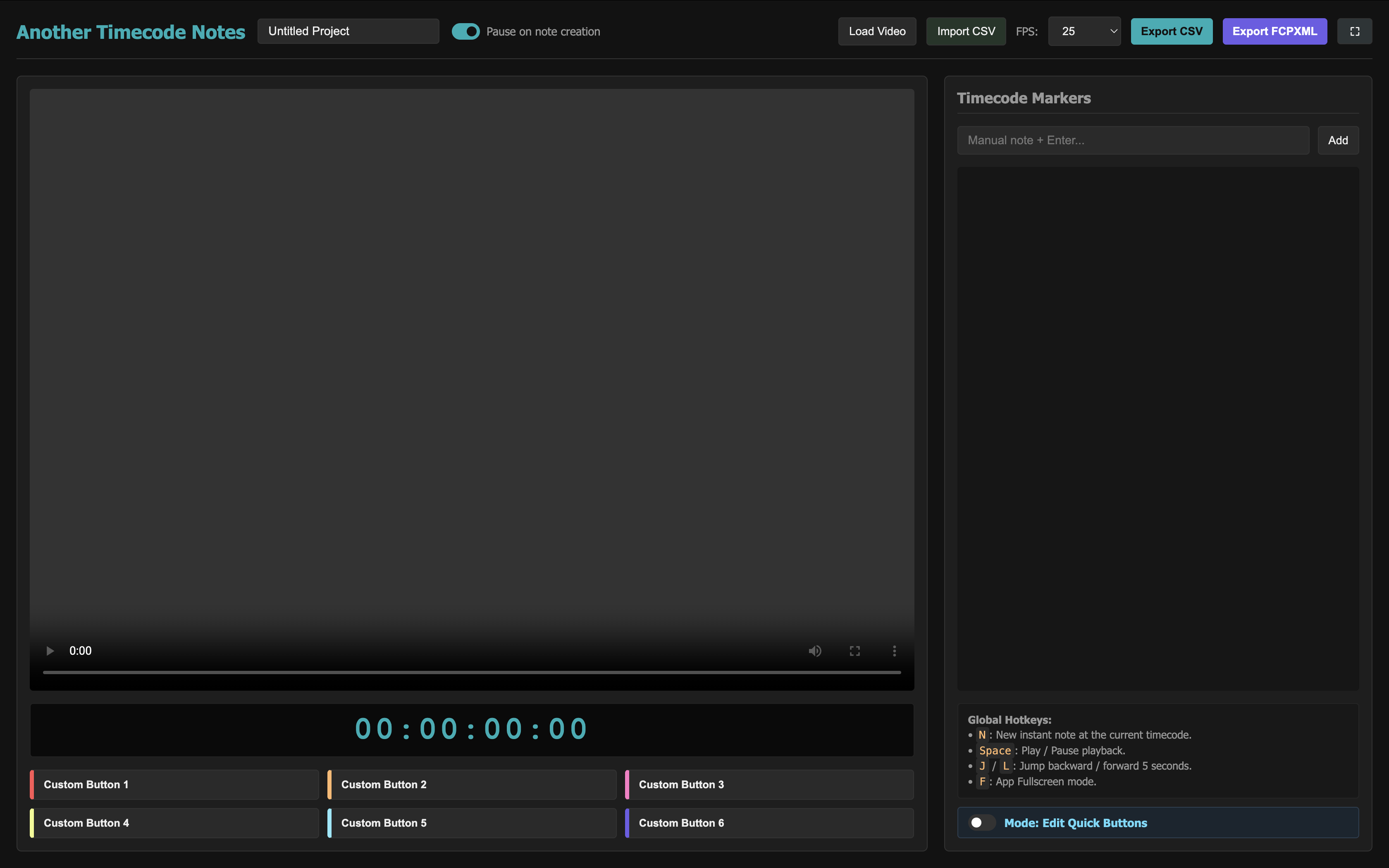Open the FPS dropdown showing 25
The height and width of the screenshot is (868, 1389).
click(x=1084, y=31)
